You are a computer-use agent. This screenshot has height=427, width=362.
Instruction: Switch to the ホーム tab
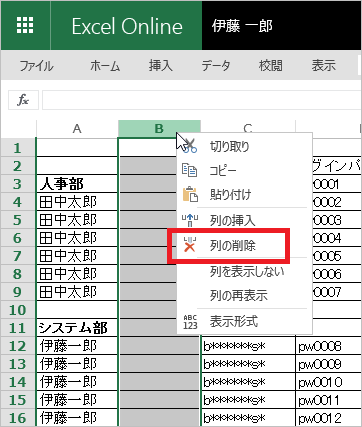coord(105,65)
